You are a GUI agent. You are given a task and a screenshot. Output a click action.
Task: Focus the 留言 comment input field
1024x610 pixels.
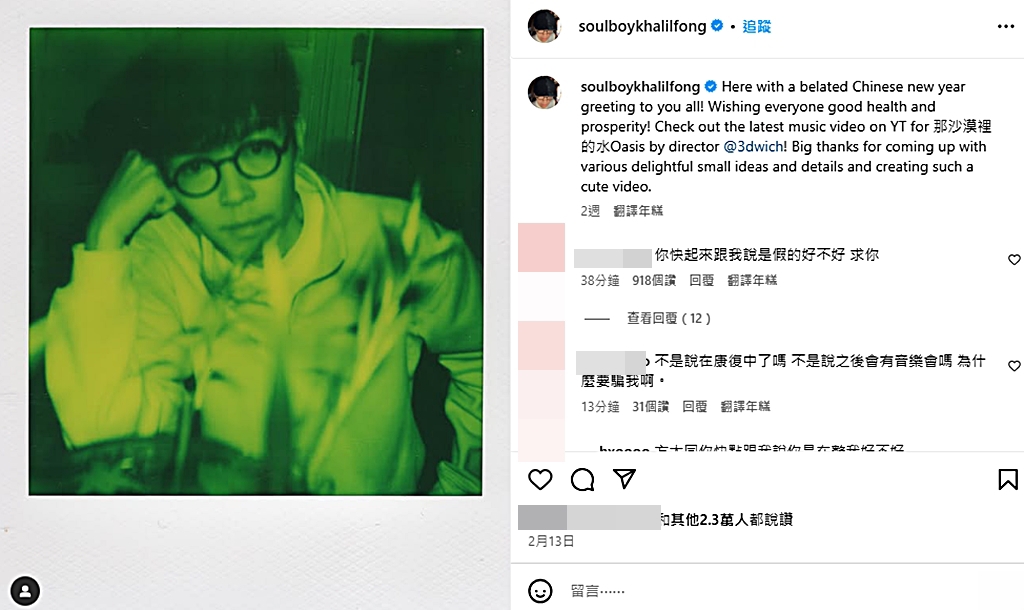coord(784,591)
